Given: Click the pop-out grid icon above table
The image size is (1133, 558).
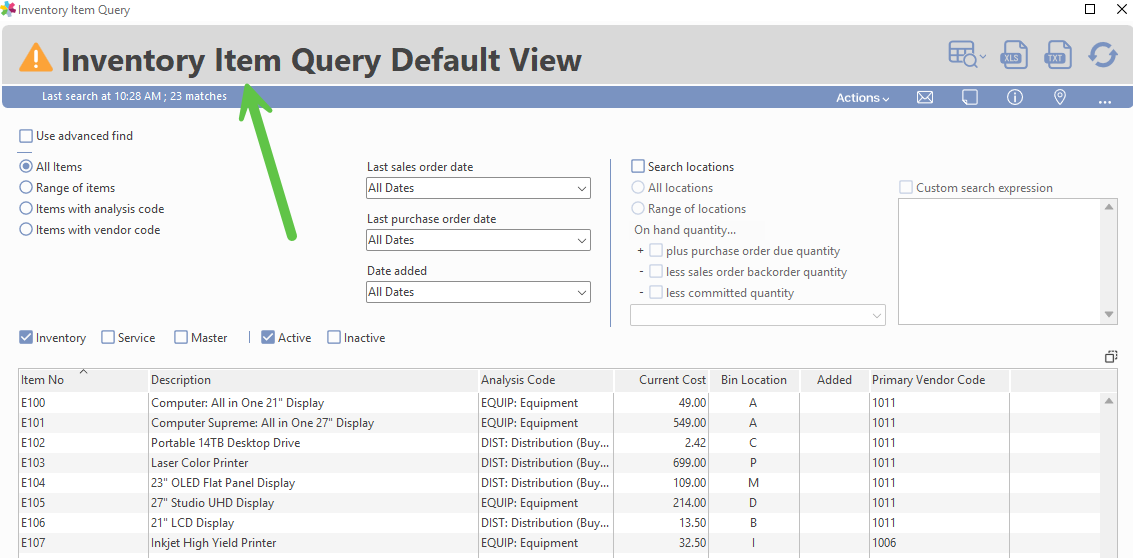Looking at the screenshot, I should pos(1111,356).
